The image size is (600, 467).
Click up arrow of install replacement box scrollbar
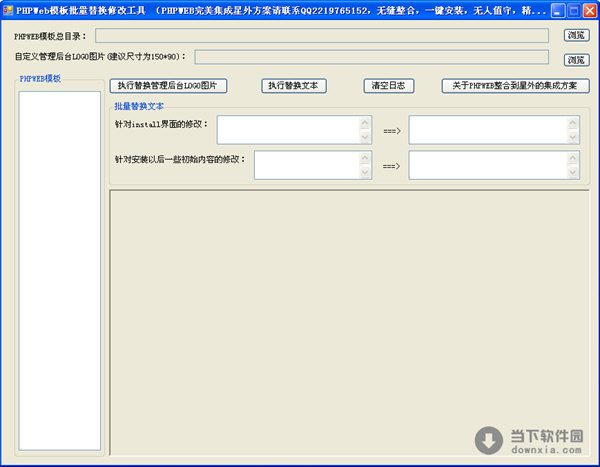573,123
